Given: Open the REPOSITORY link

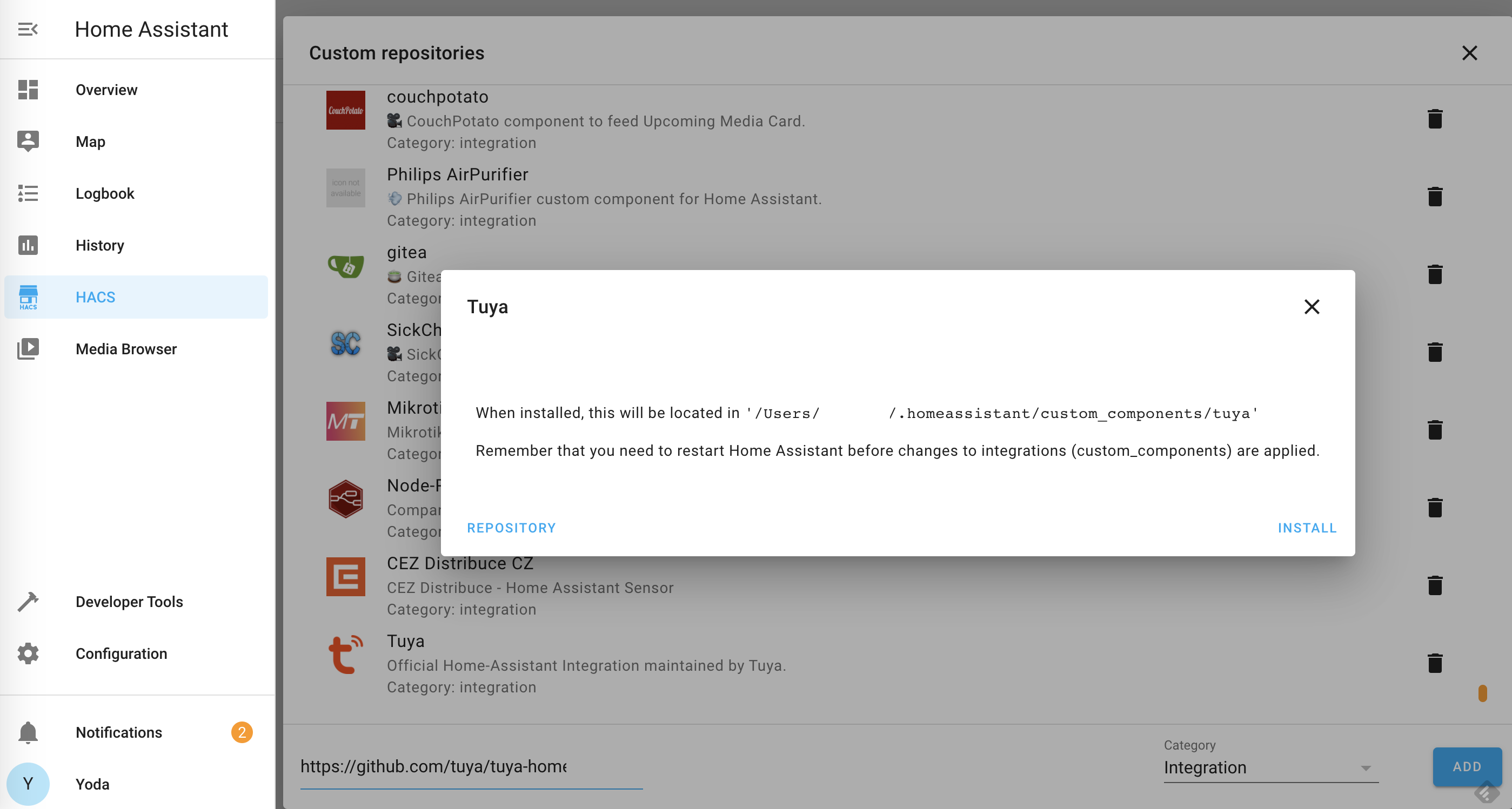Looking at the screenshot, I should pos(511,528).
